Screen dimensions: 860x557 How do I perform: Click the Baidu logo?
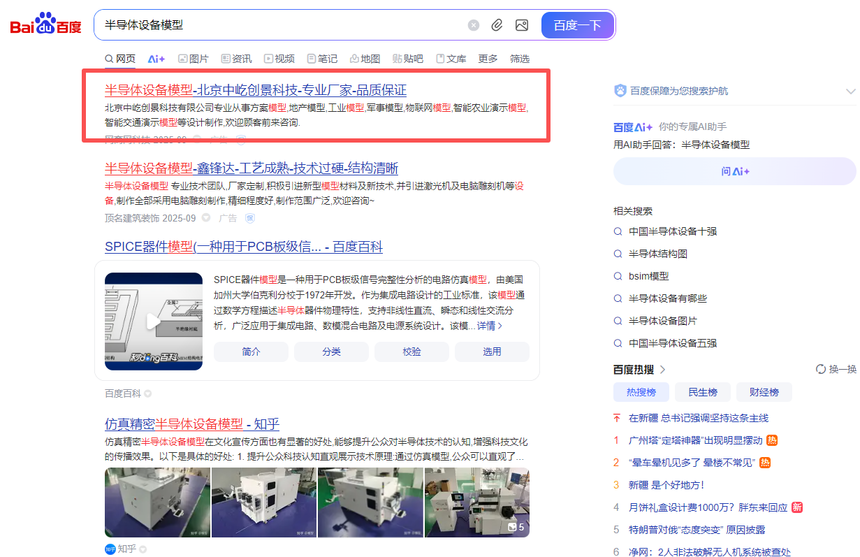pyautogui.click(x=45, y=24)
